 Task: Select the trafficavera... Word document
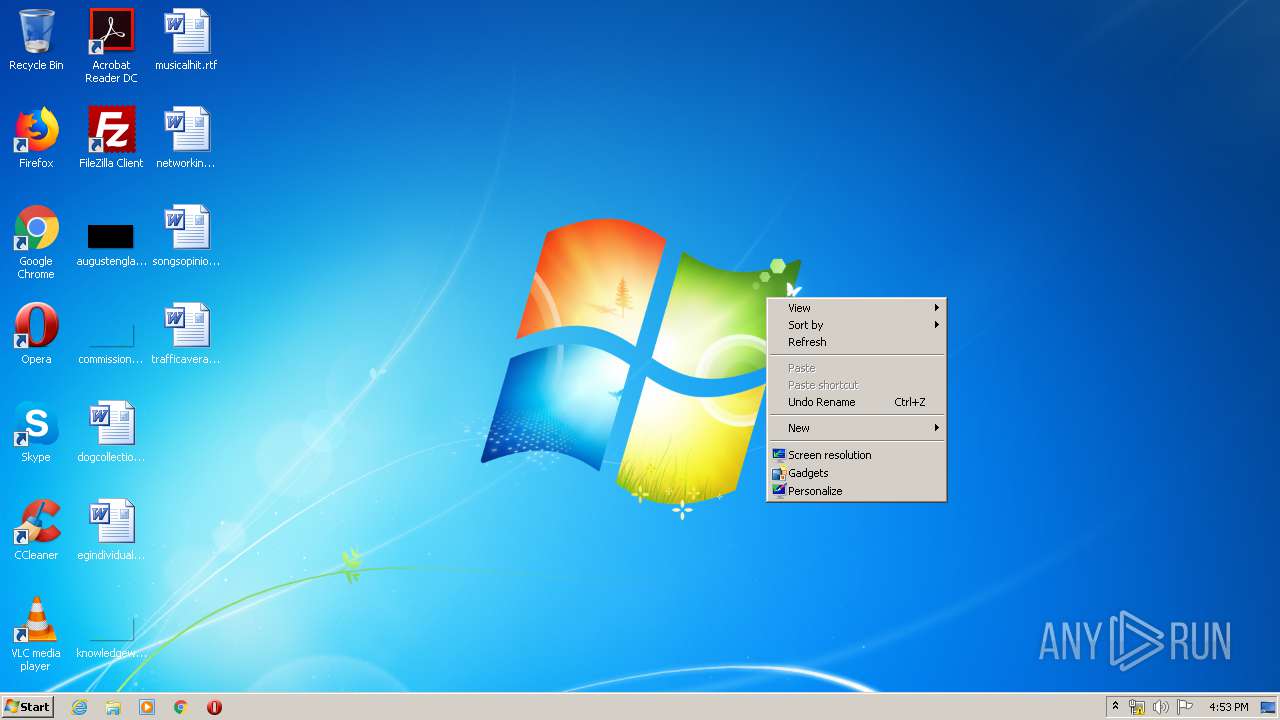click(186, 334)
